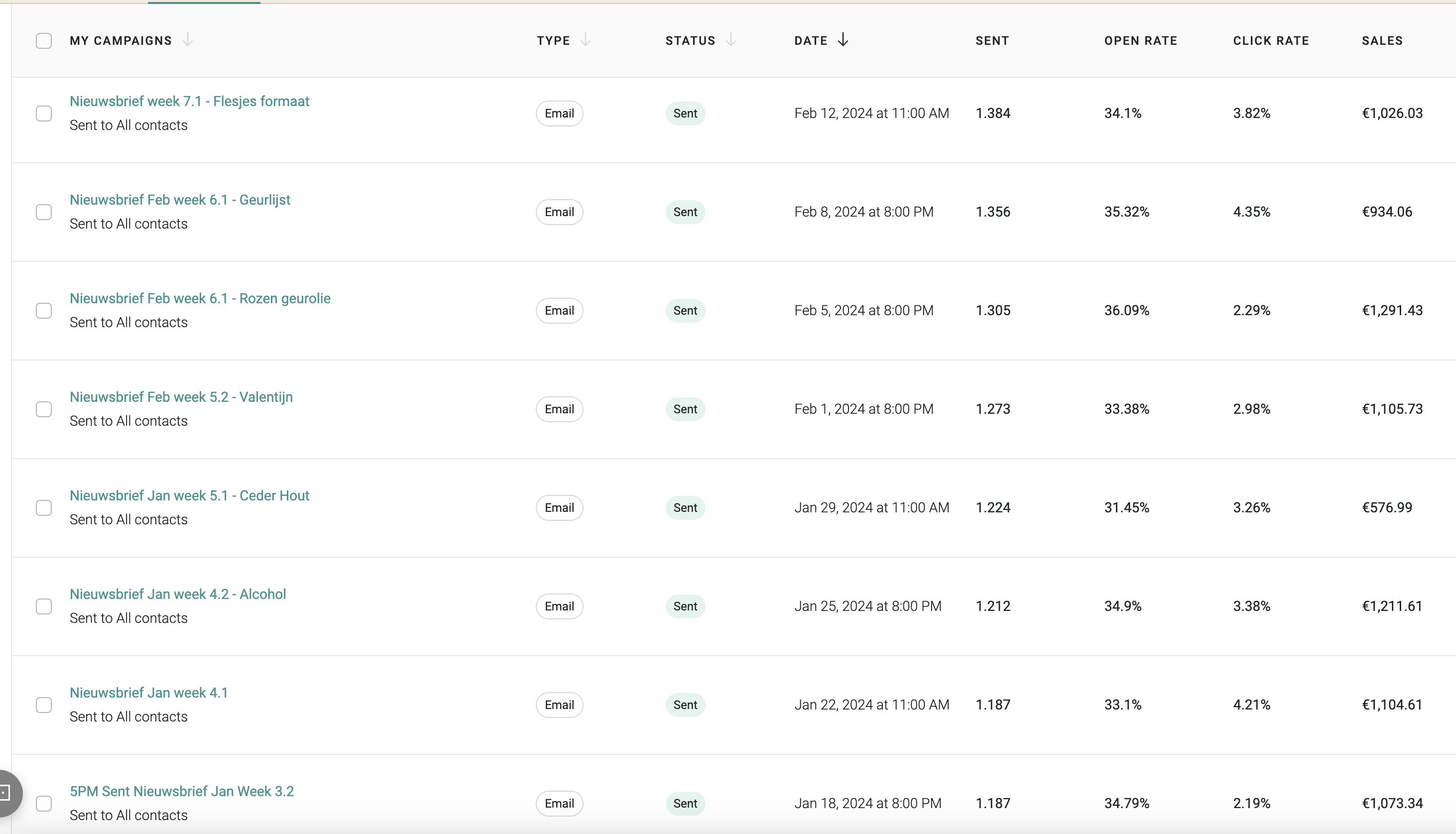The height and width of the screenshot is (834, 1456).
Task: Open Nieuwsbrief week 7.1 - Flesjes formaat
Action: [190, 102]
